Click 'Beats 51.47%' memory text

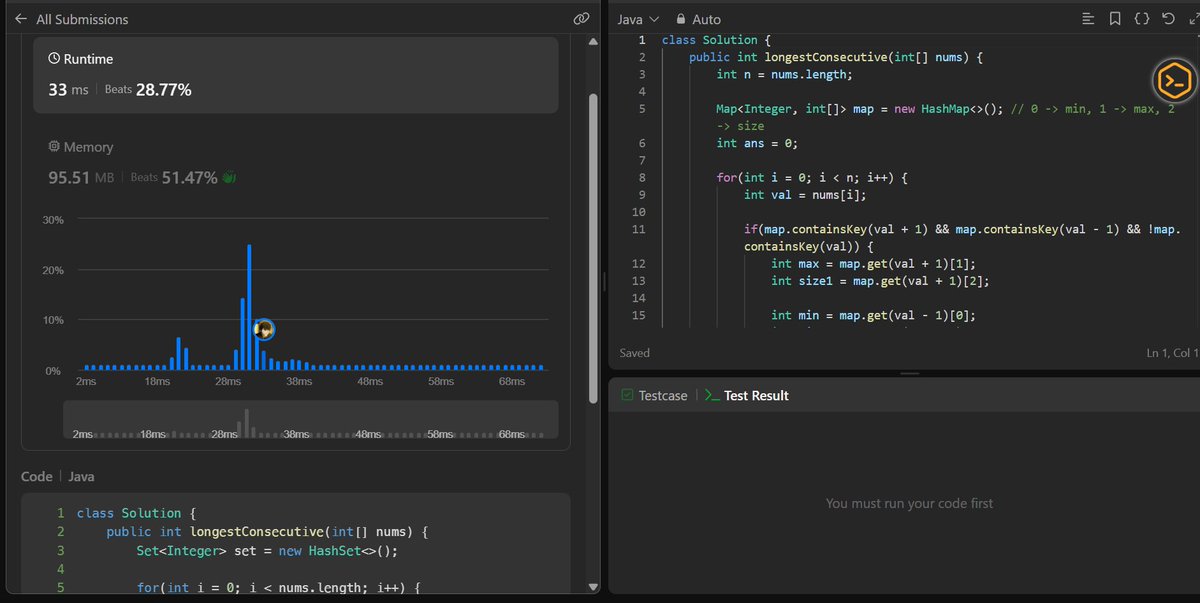coord(174,177)
